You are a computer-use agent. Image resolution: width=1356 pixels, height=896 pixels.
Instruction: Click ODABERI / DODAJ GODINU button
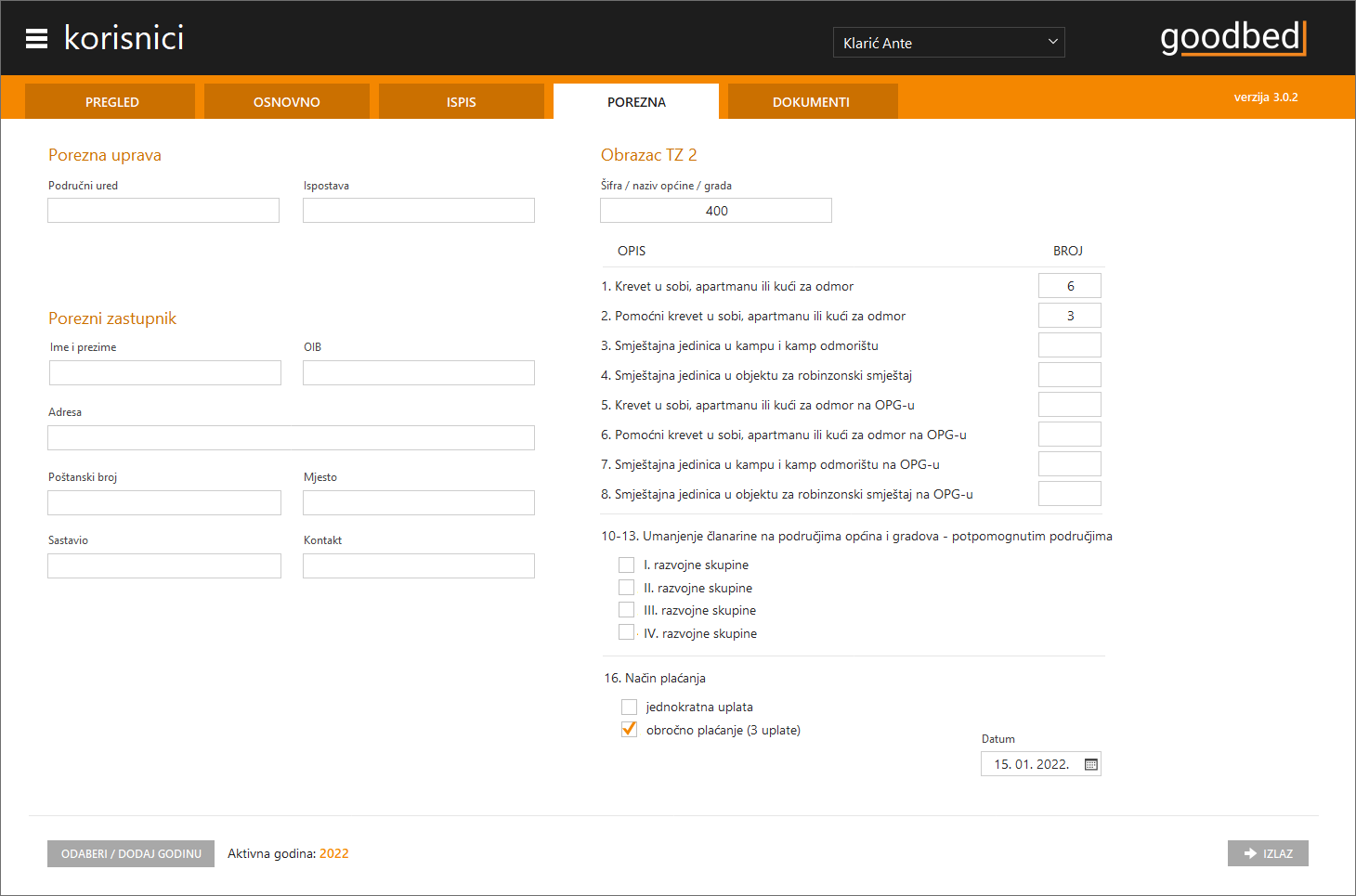pos(131,853)
